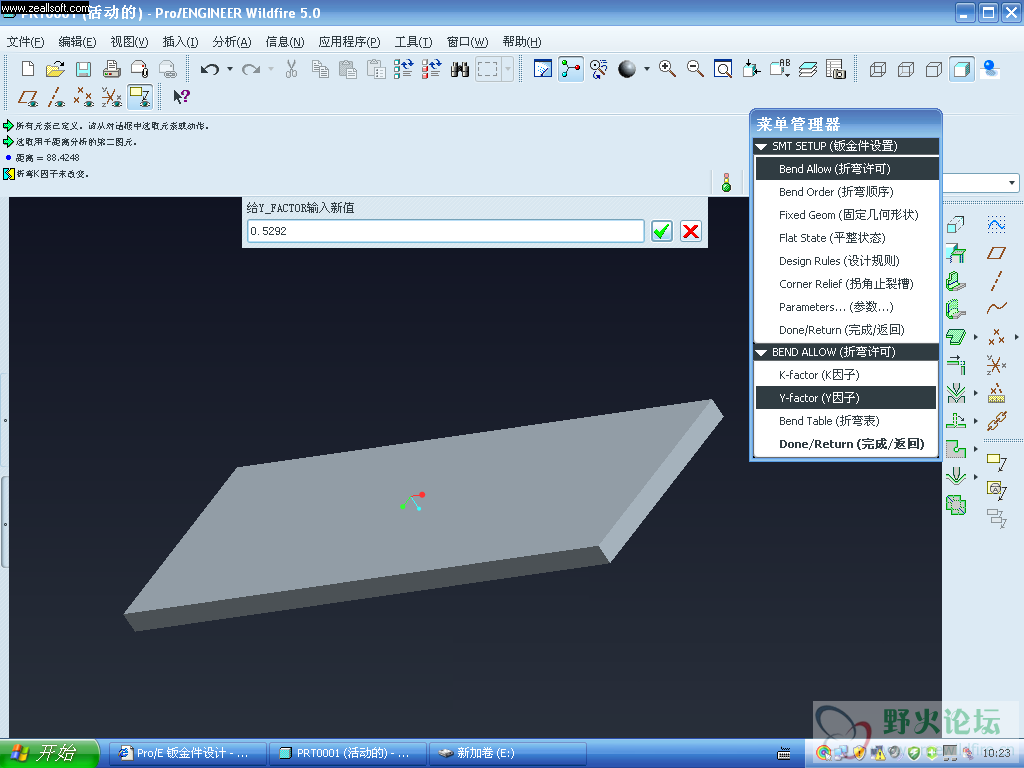Switch to Pro/E 钣金件设计 taskbar window
The width and height of the screenshot is (1024, 768).
pyautogui.click(x=187, y=754)
